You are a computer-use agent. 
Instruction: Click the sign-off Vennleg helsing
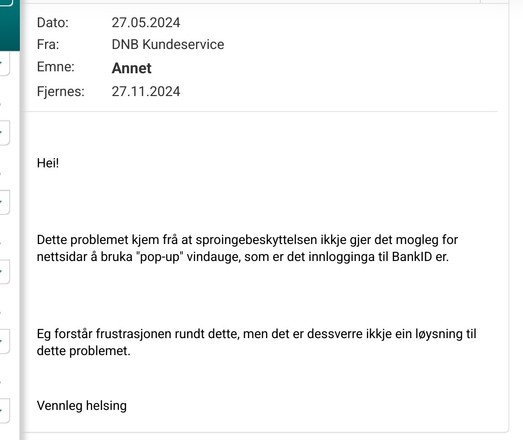click(82, 406)
